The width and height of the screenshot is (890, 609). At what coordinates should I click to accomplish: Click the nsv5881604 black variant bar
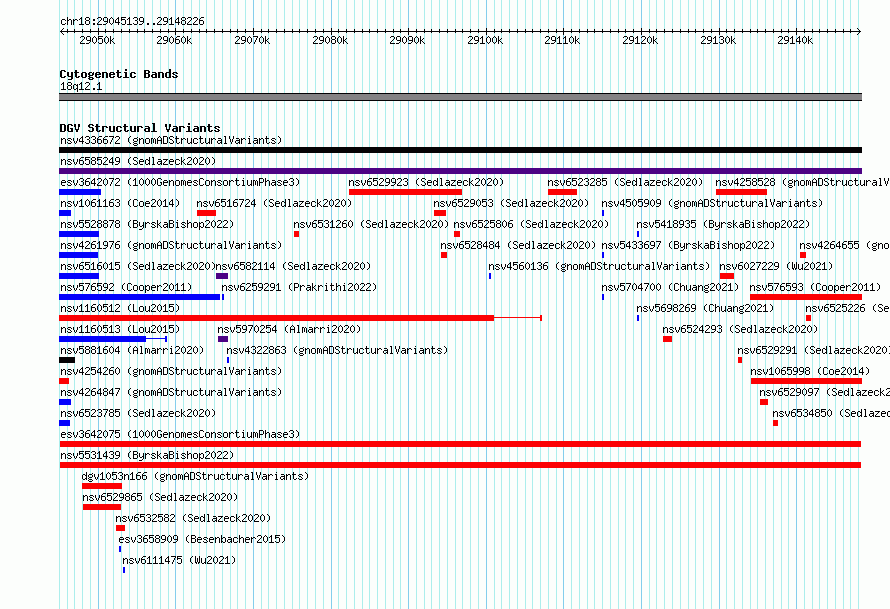coord(67,360)
